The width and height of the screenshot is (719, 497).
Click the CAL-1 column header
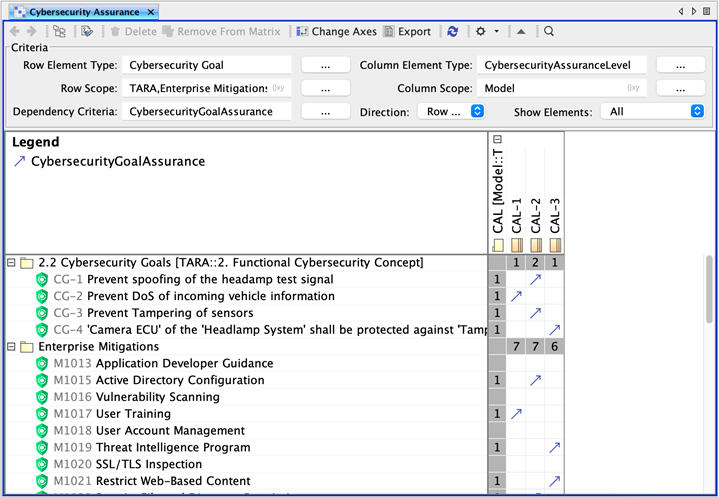coord(516,225)
